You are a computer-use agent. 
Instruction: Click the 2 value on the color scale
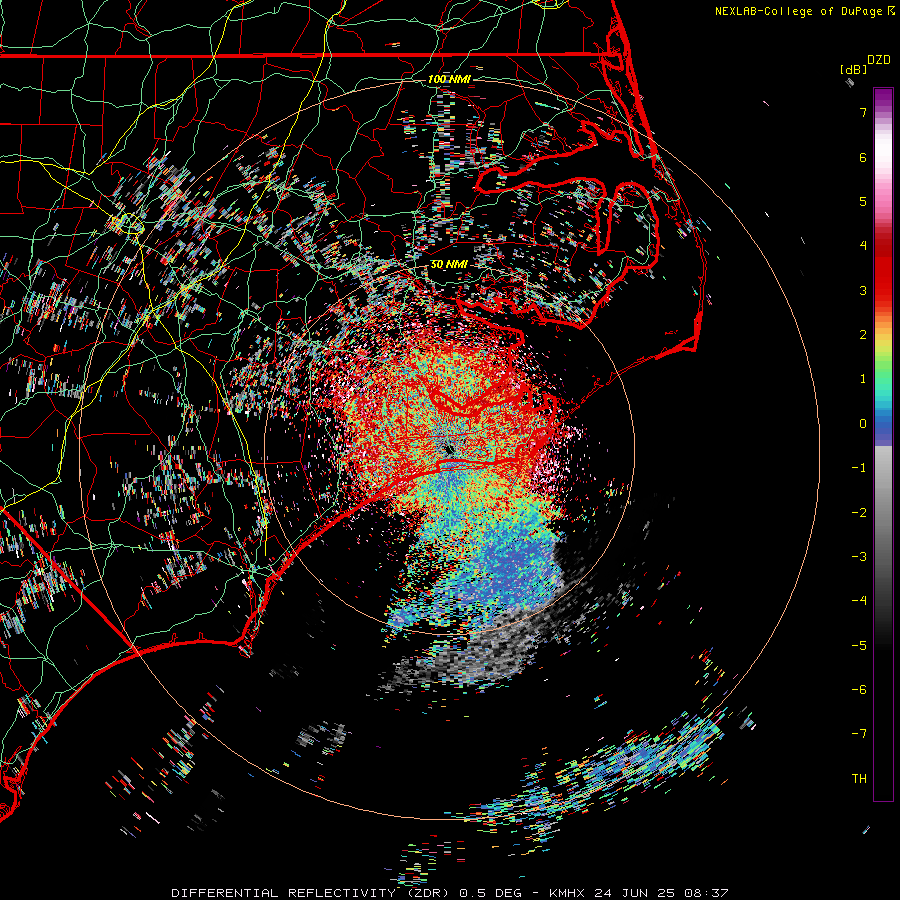[863, 335]
